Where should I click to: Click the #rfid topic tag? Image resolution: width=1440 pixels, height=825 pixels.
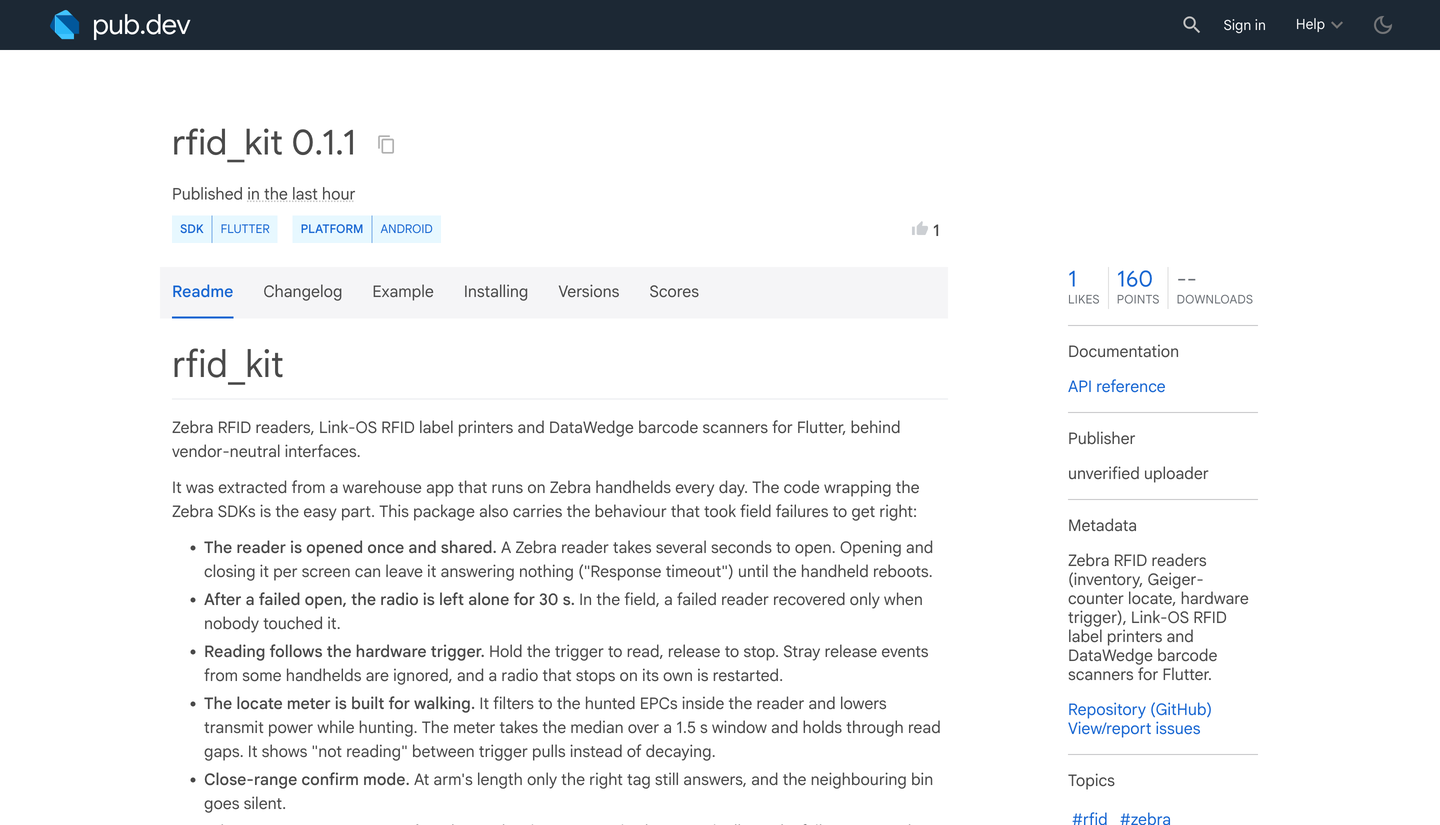pos(1089,818)
